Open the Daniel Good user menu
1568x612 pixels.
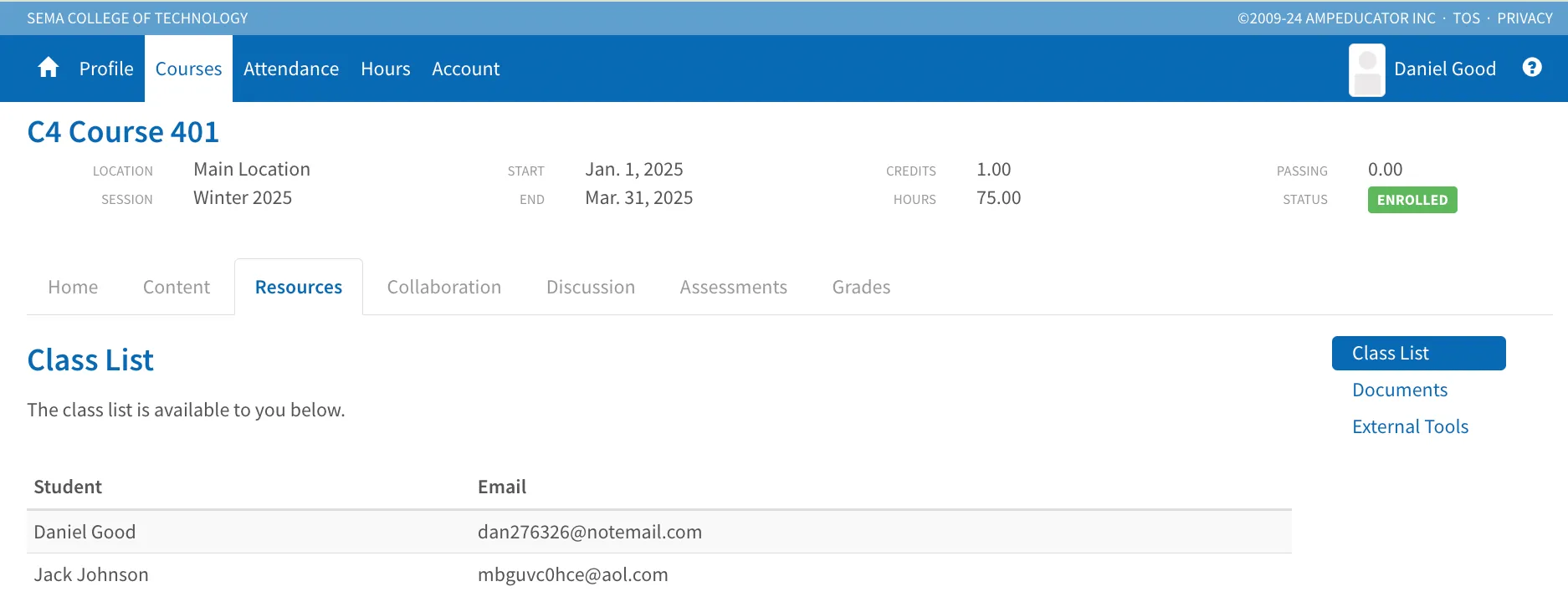click(1445, 69)
